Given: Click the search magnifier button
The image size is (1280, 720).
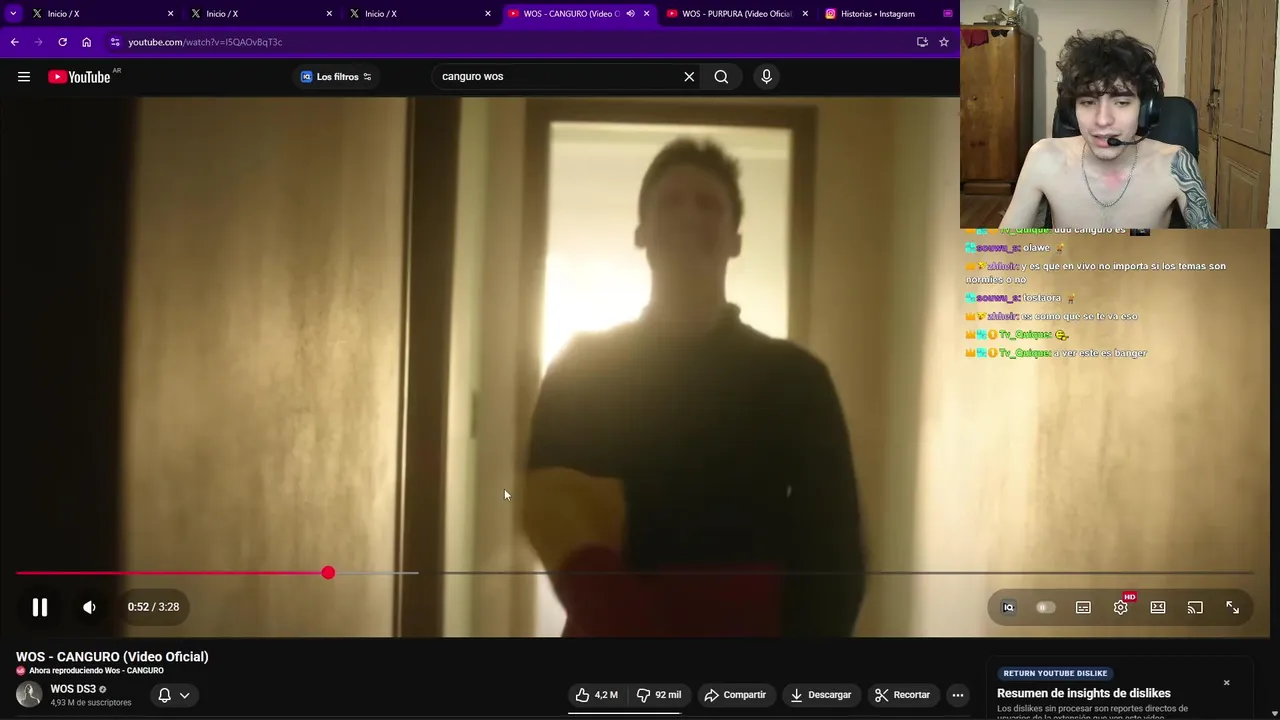Looking at the screenshot, I should click(x=721, y=77).
